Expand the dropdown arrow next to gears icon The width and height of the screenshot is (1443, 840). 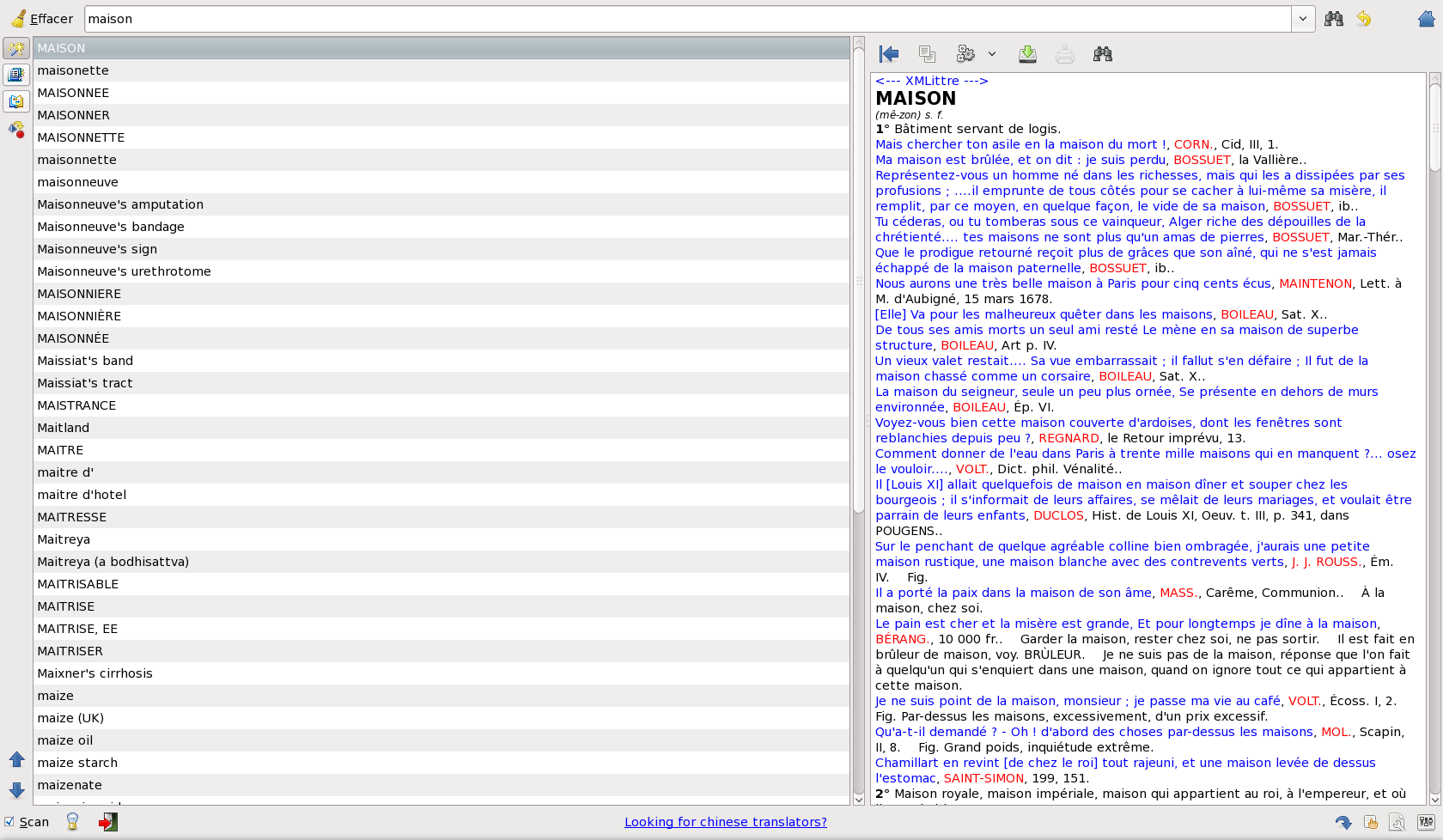pyautogui.click(x=992, y=54)
